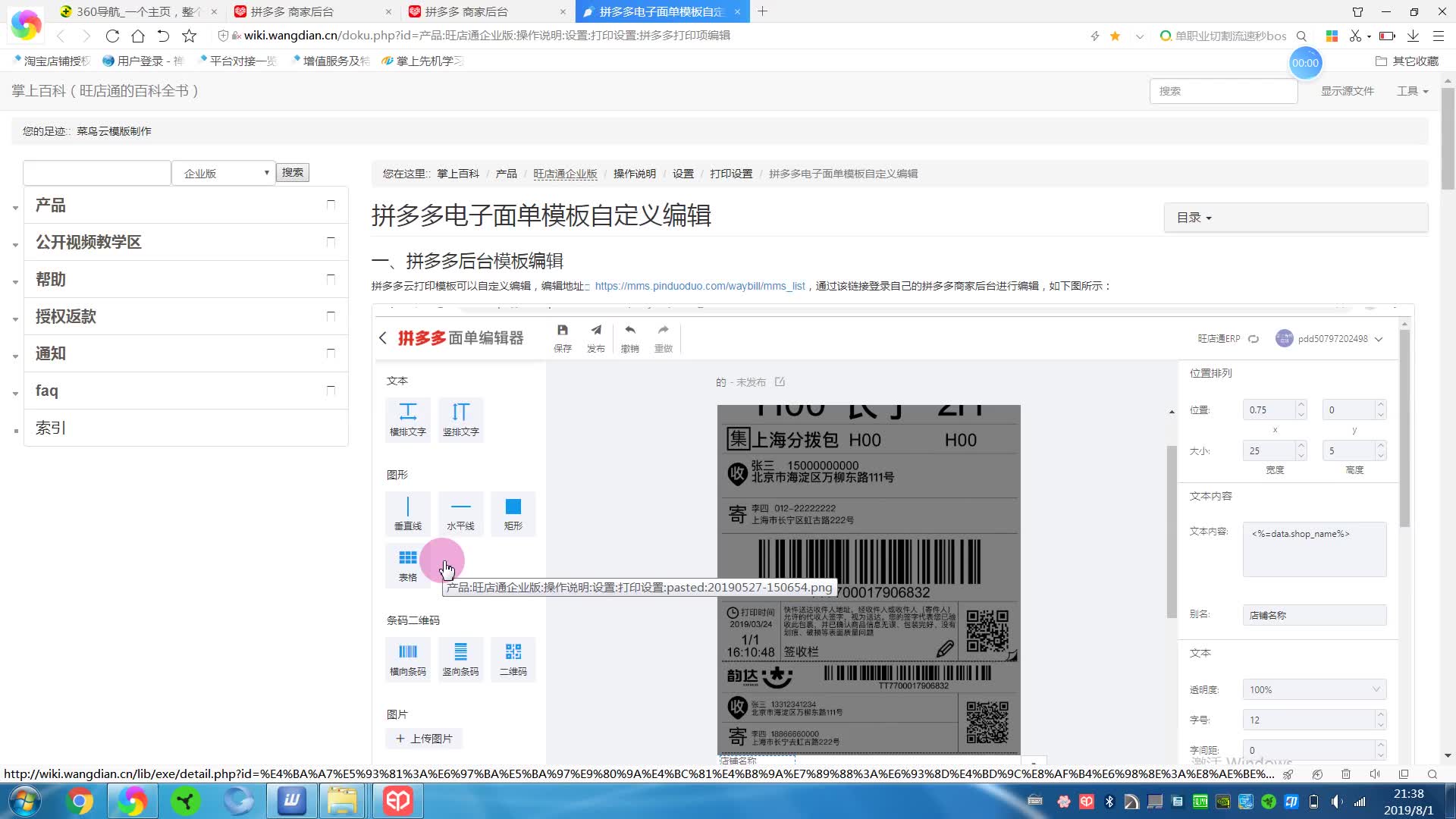
Task: Click the sidebar 搜索 button
Action: 293,173
